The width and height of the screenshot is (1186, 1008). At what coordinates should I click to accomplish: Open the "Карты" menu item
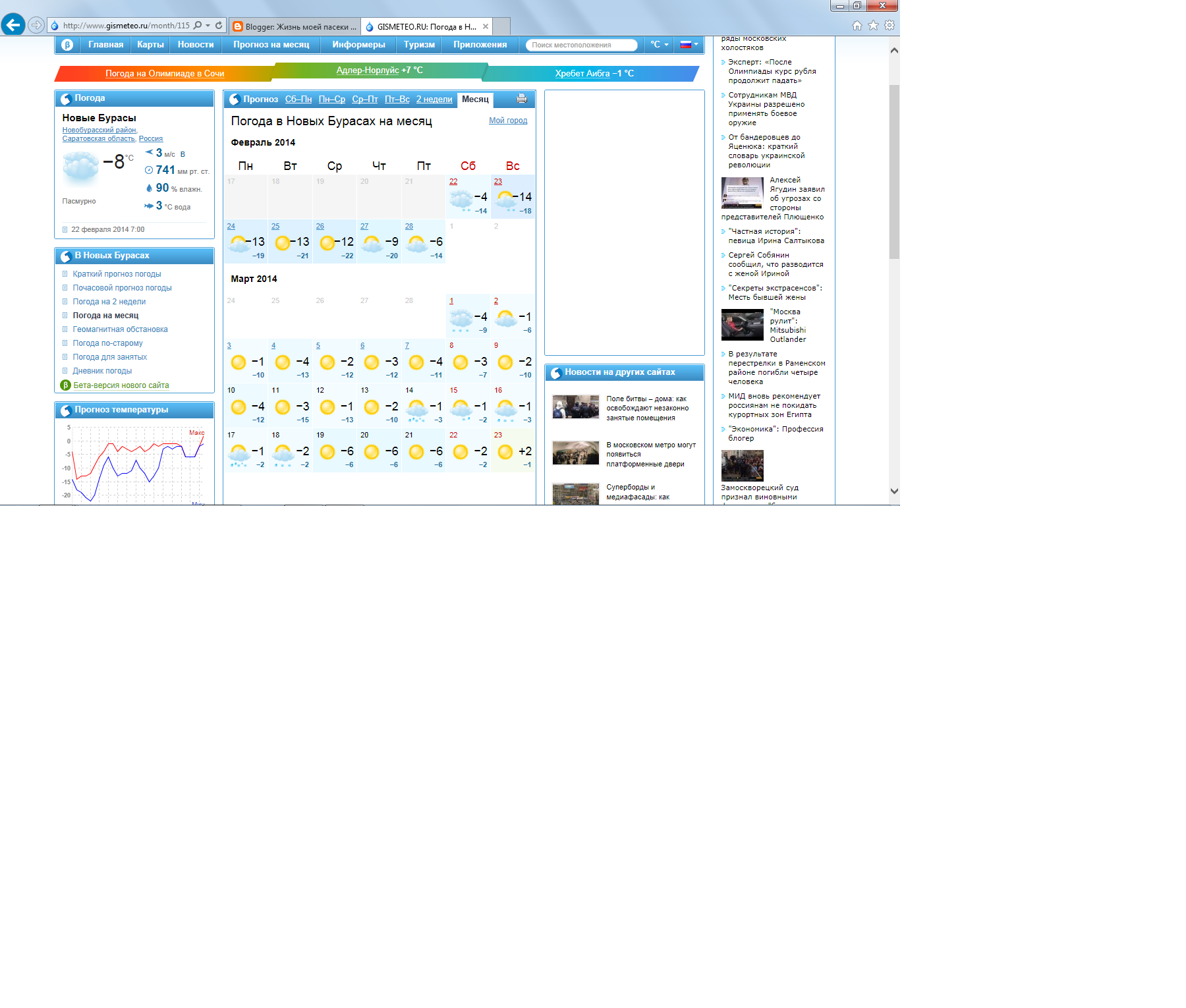point(150,45)
